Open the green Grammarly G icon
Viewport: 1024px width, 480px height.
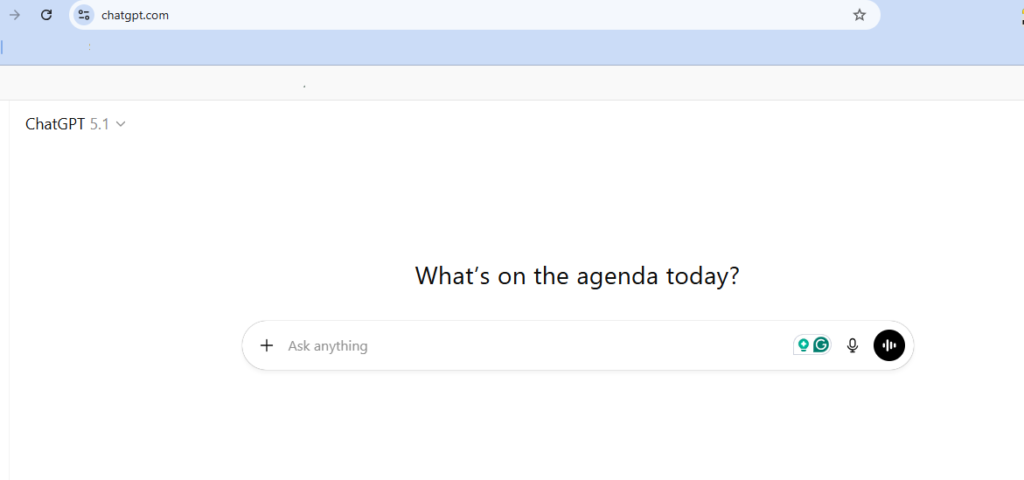821,346
